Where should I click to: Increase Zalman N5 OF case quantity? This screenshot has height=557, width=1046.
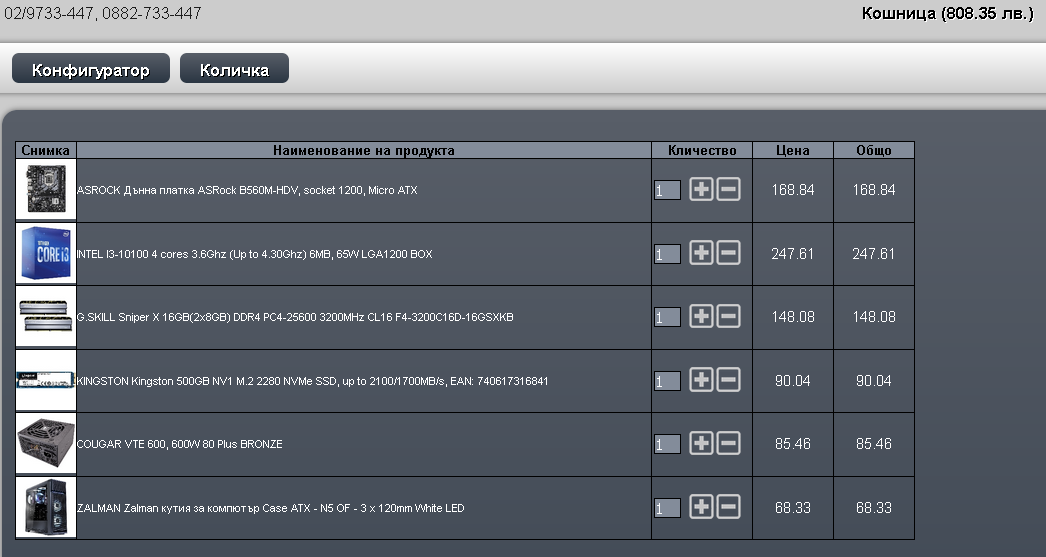coord(701,506)
